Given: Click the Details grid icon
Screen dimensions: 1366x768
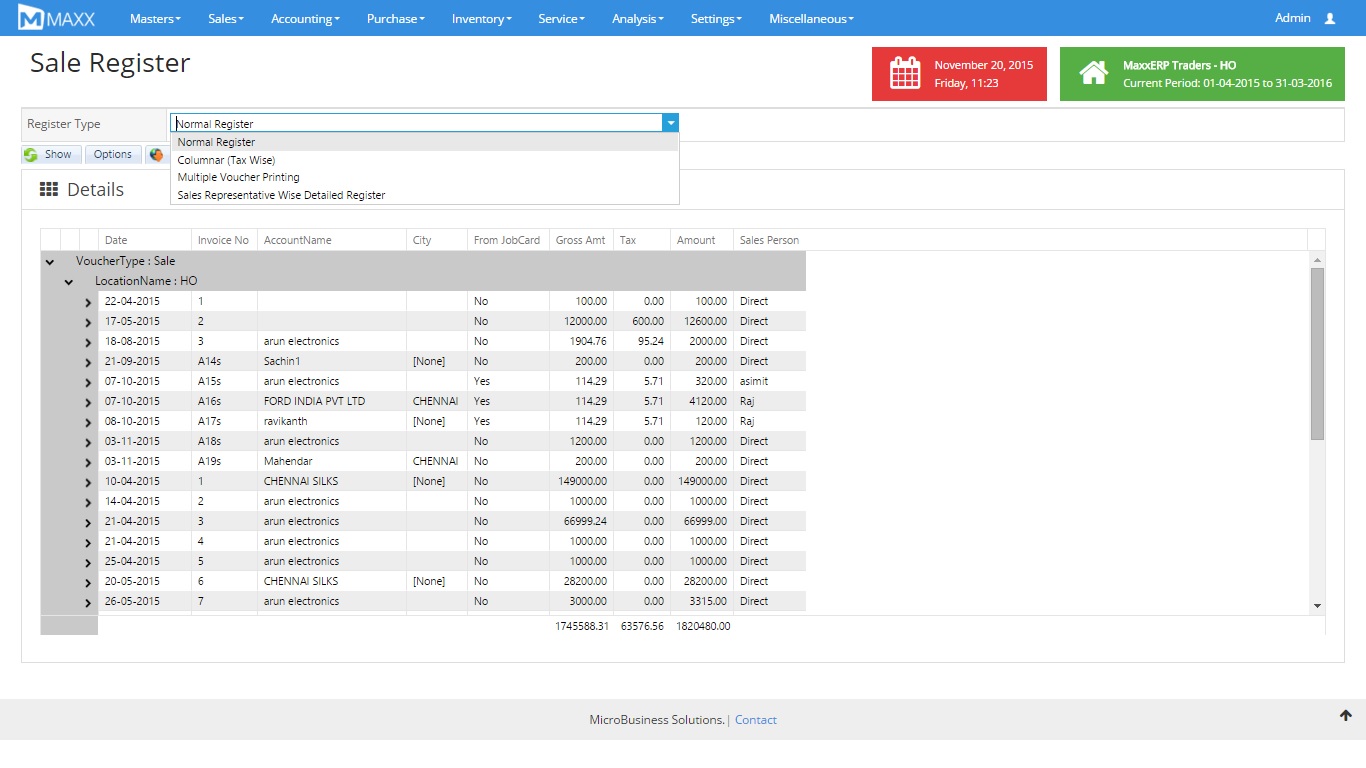Looking at the screenshot, I should coord(48,190).
